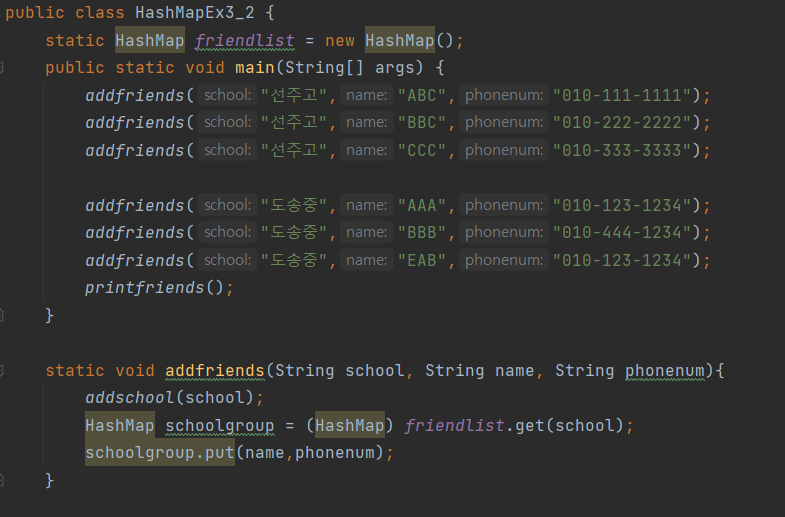The height and width of the screenshot is (517, 785).
Task: Click the String school parameter in the addfriends signature
Action: pos(339,370)
